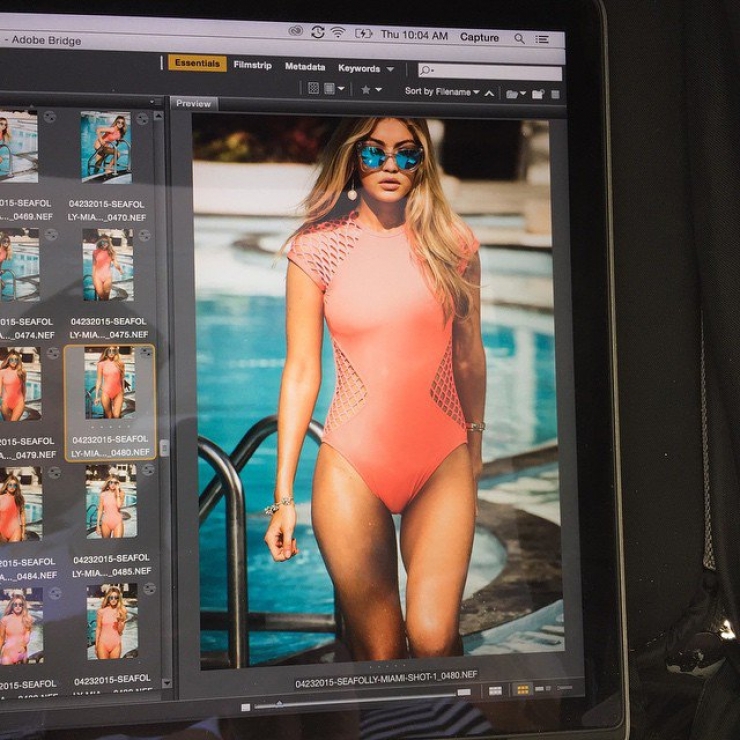The height and width of the screenshot is (740, 740).
Task: Click badge icon on _0469 thumbnail
Action: [50, 117]
